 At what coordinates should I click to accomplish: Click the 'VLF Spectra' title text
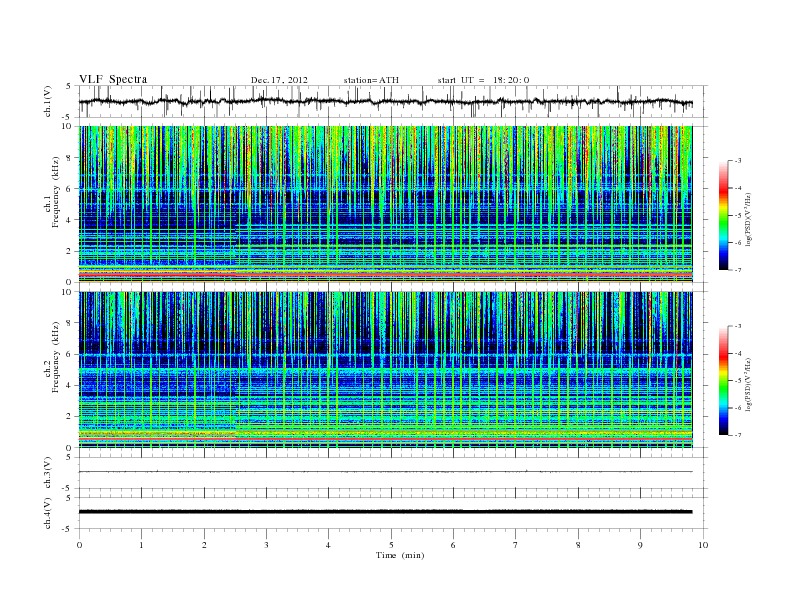[113, 79]
